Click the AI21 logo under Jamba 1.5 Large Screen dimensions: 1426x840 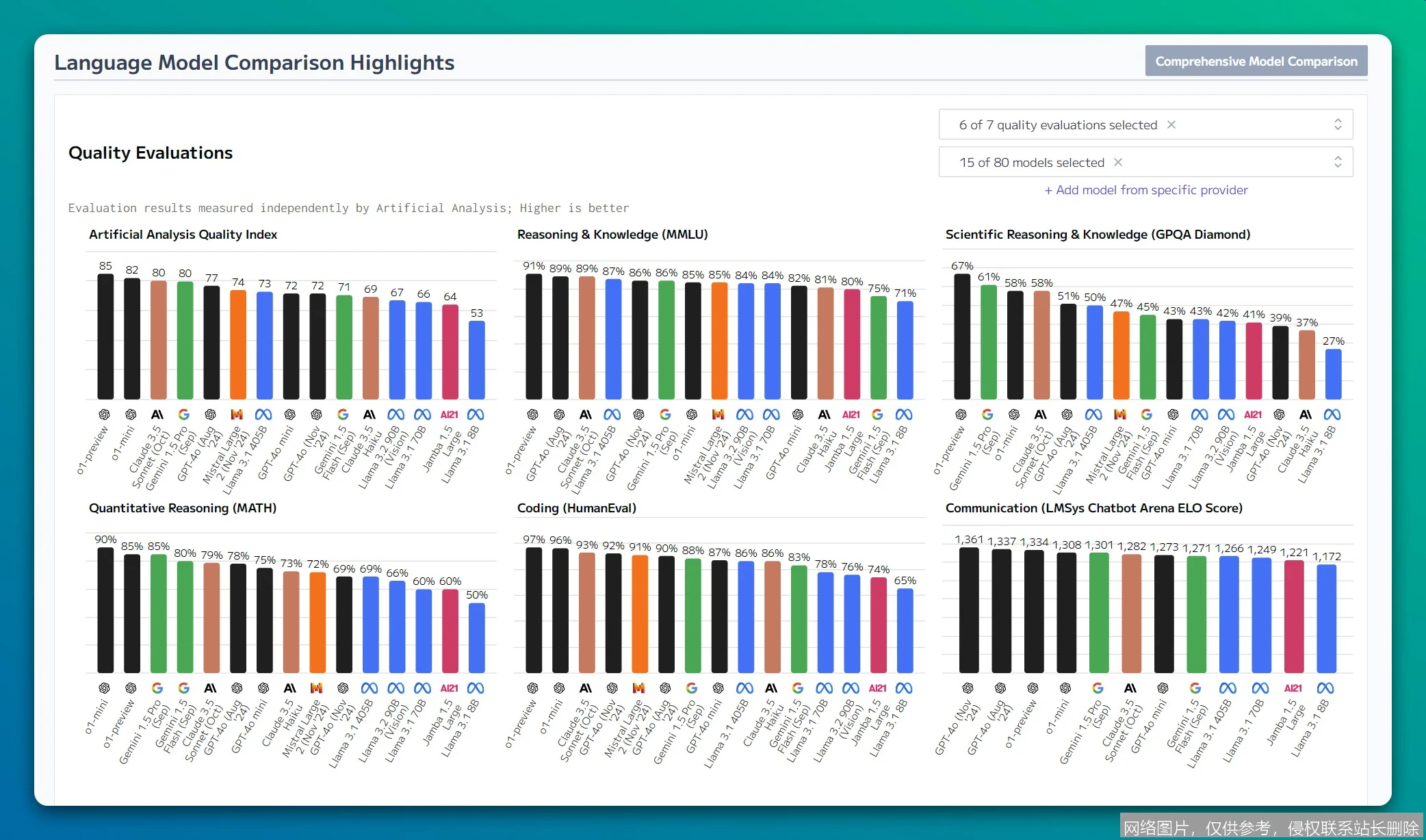click(448, 414)
